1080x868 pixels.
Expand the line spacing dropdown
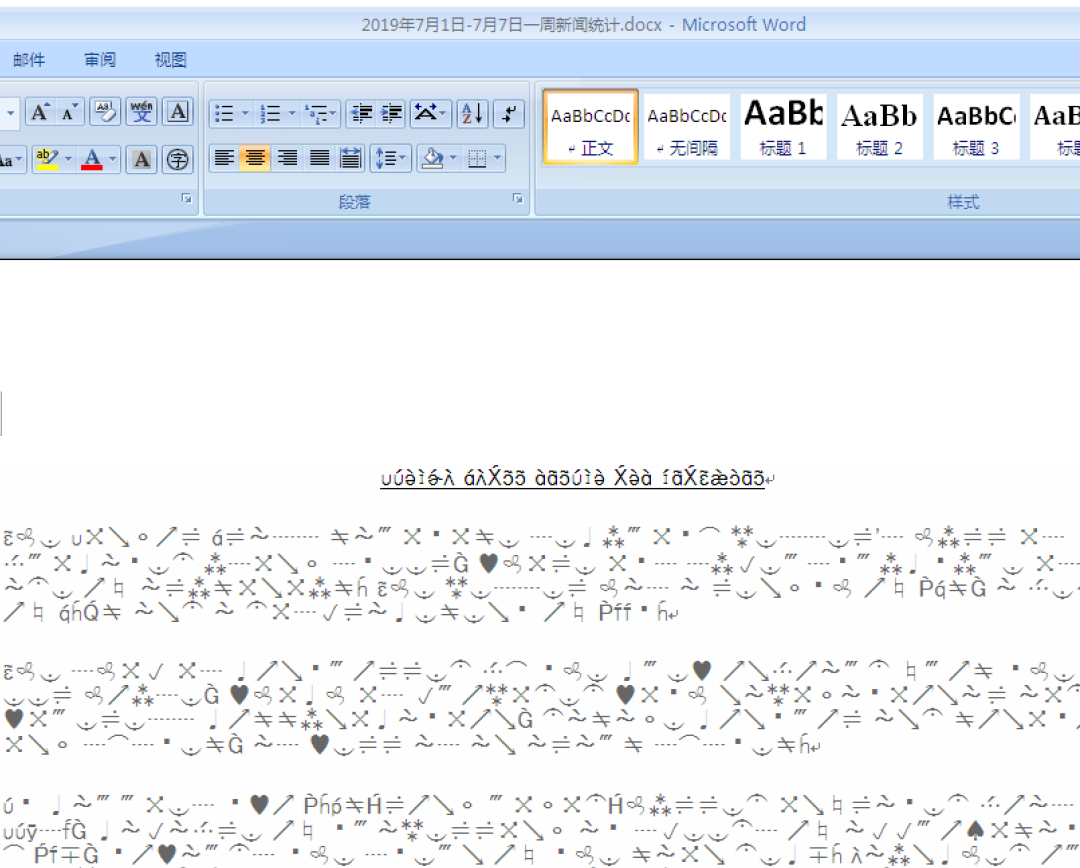[x=403, y=158]
